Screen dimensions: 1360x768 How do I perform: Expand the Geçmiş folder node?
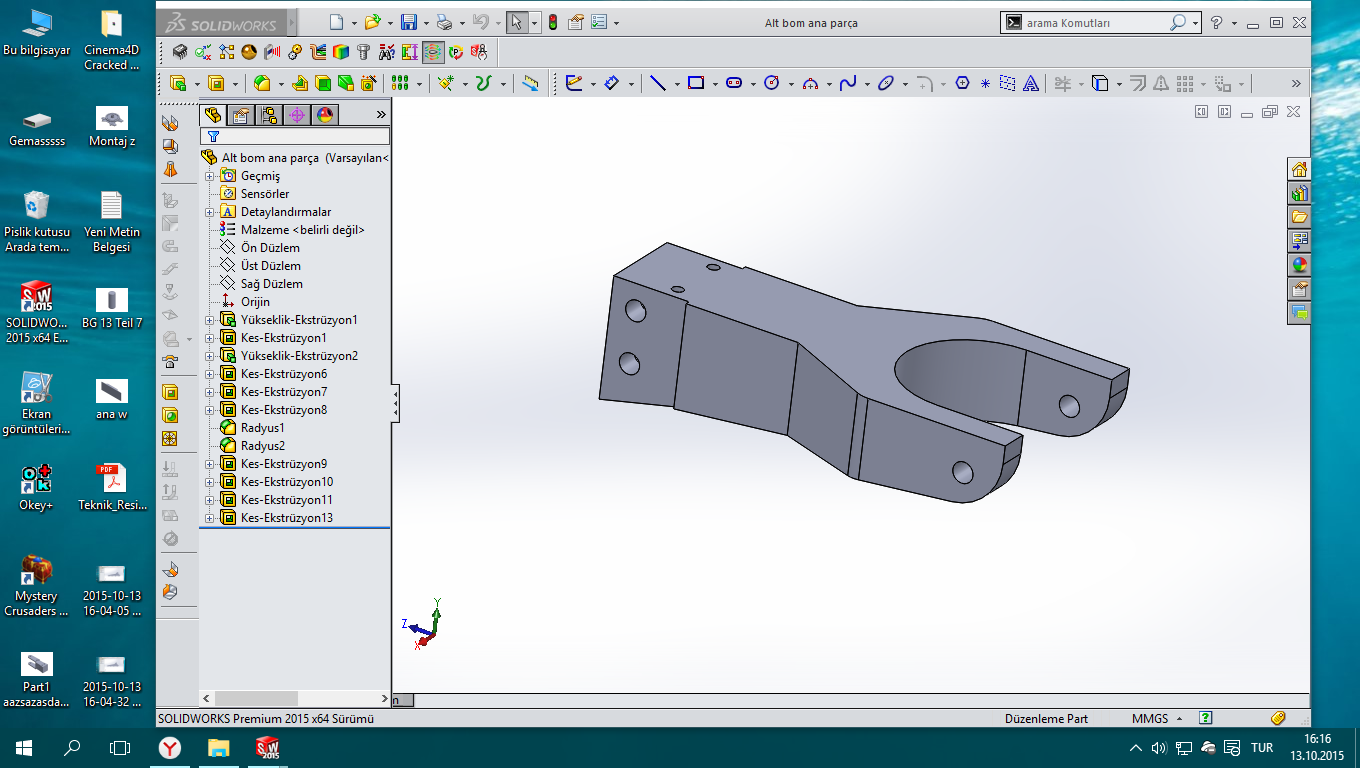click(210, 176)
